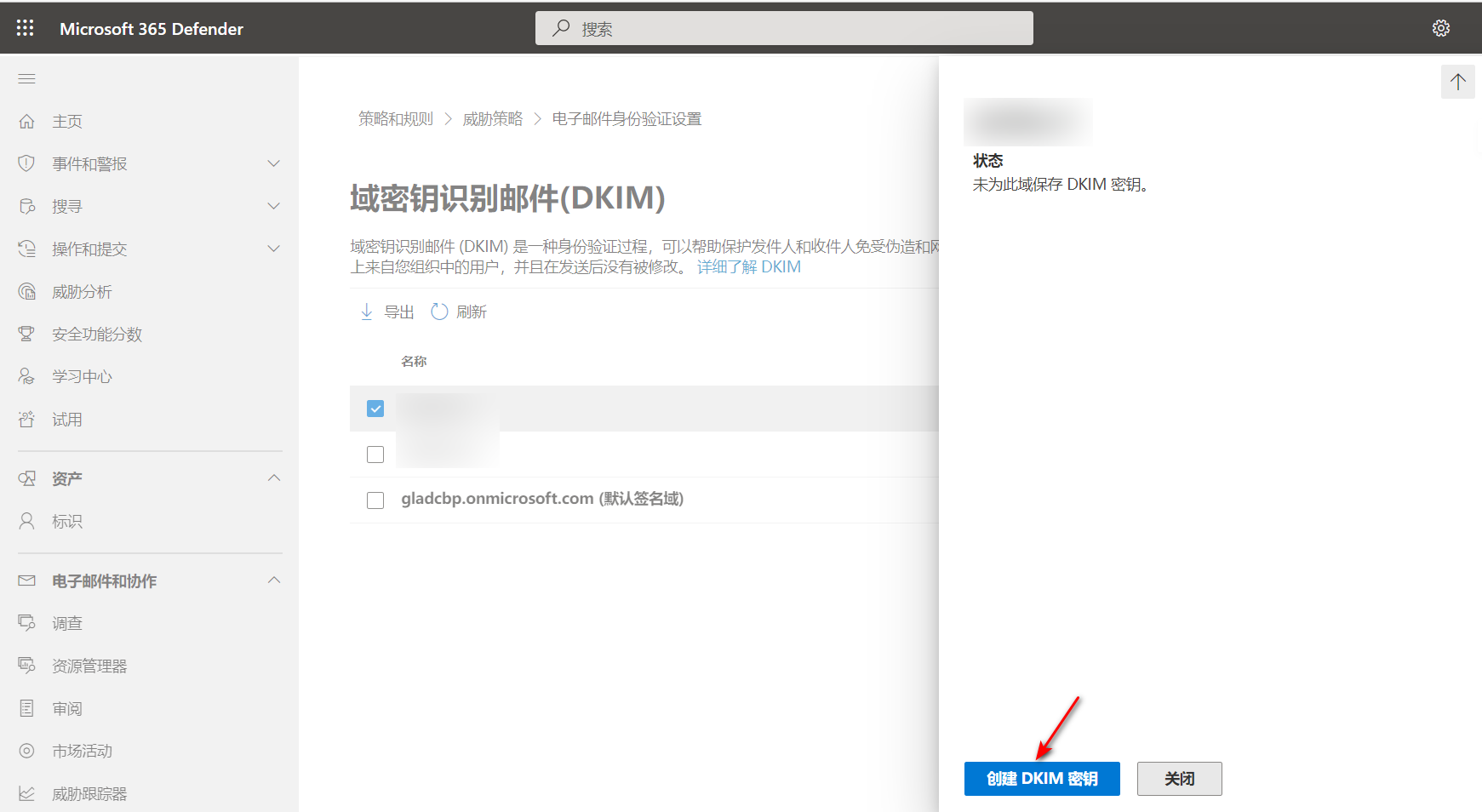The image size is (1482, 812).
Task: Go to 威胁策略 breadcrumb
Action: pos(493,119)
